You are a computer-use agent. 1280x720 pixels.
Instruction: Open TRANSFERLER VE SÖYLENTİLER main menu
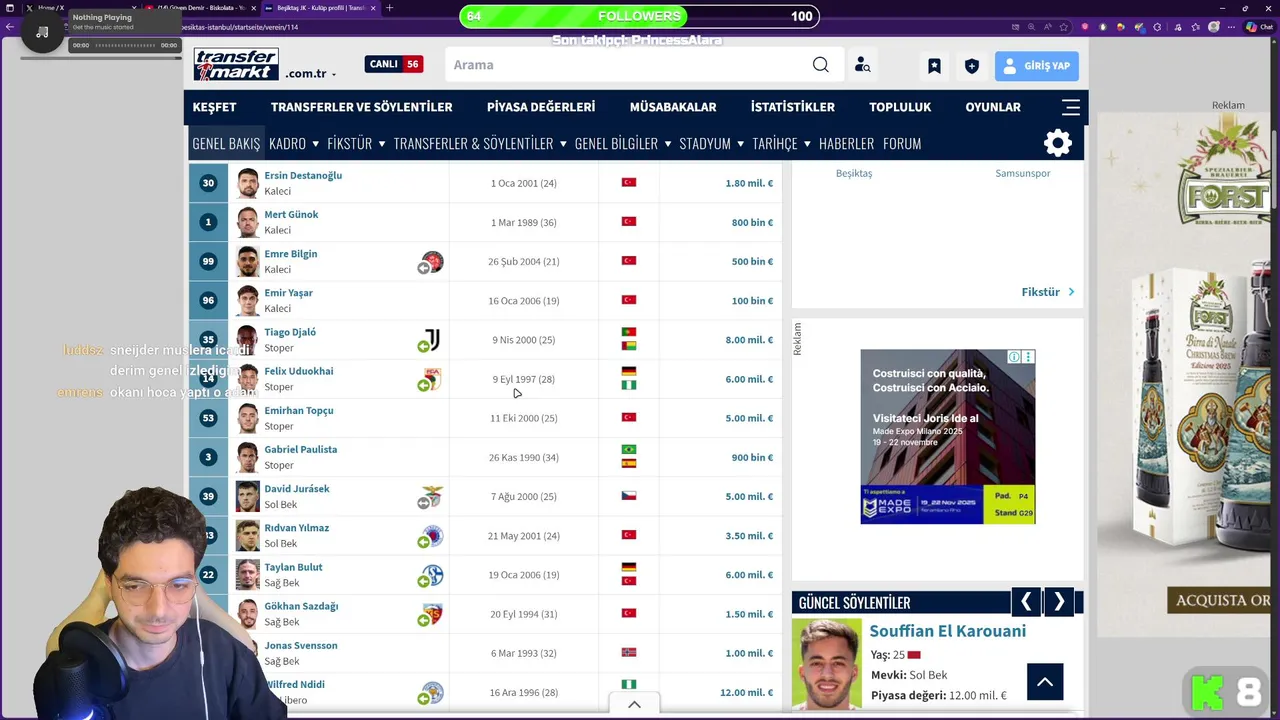[361, 107]
